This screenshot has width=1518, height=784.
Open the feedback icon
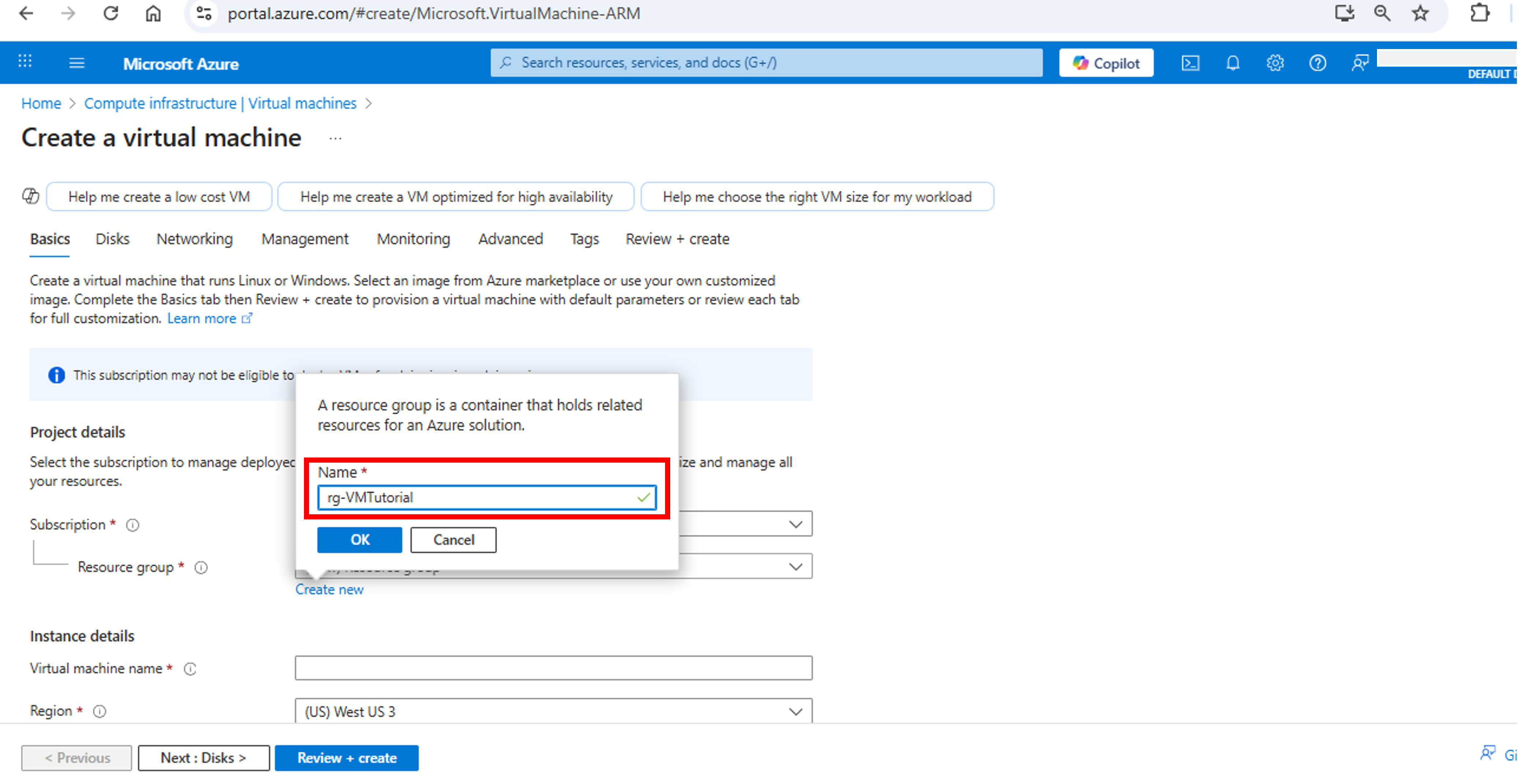point(1360,63)
